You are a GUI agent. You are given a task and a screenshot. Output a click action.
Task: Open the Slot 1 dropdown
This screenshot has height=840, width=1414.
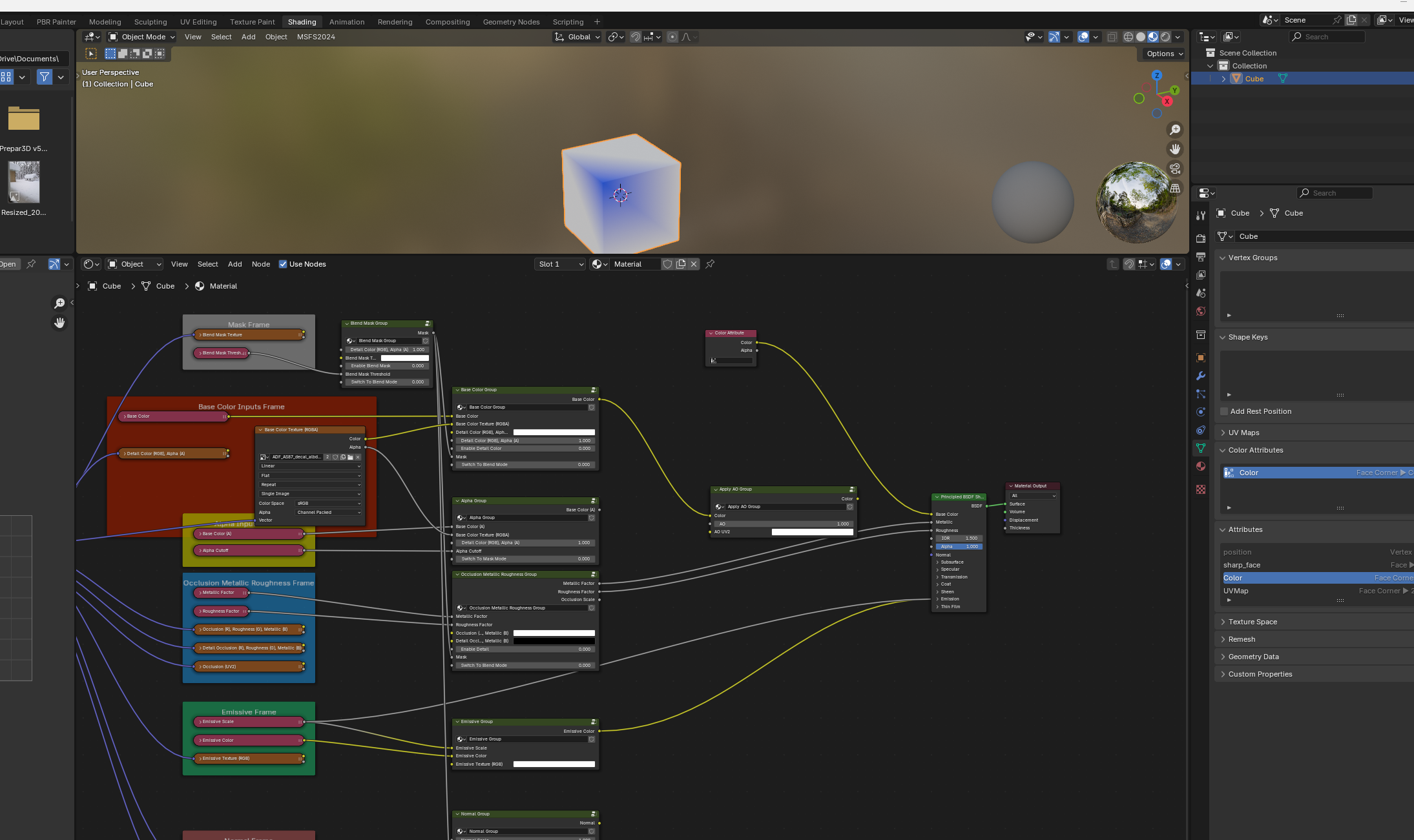pos(561,264)
